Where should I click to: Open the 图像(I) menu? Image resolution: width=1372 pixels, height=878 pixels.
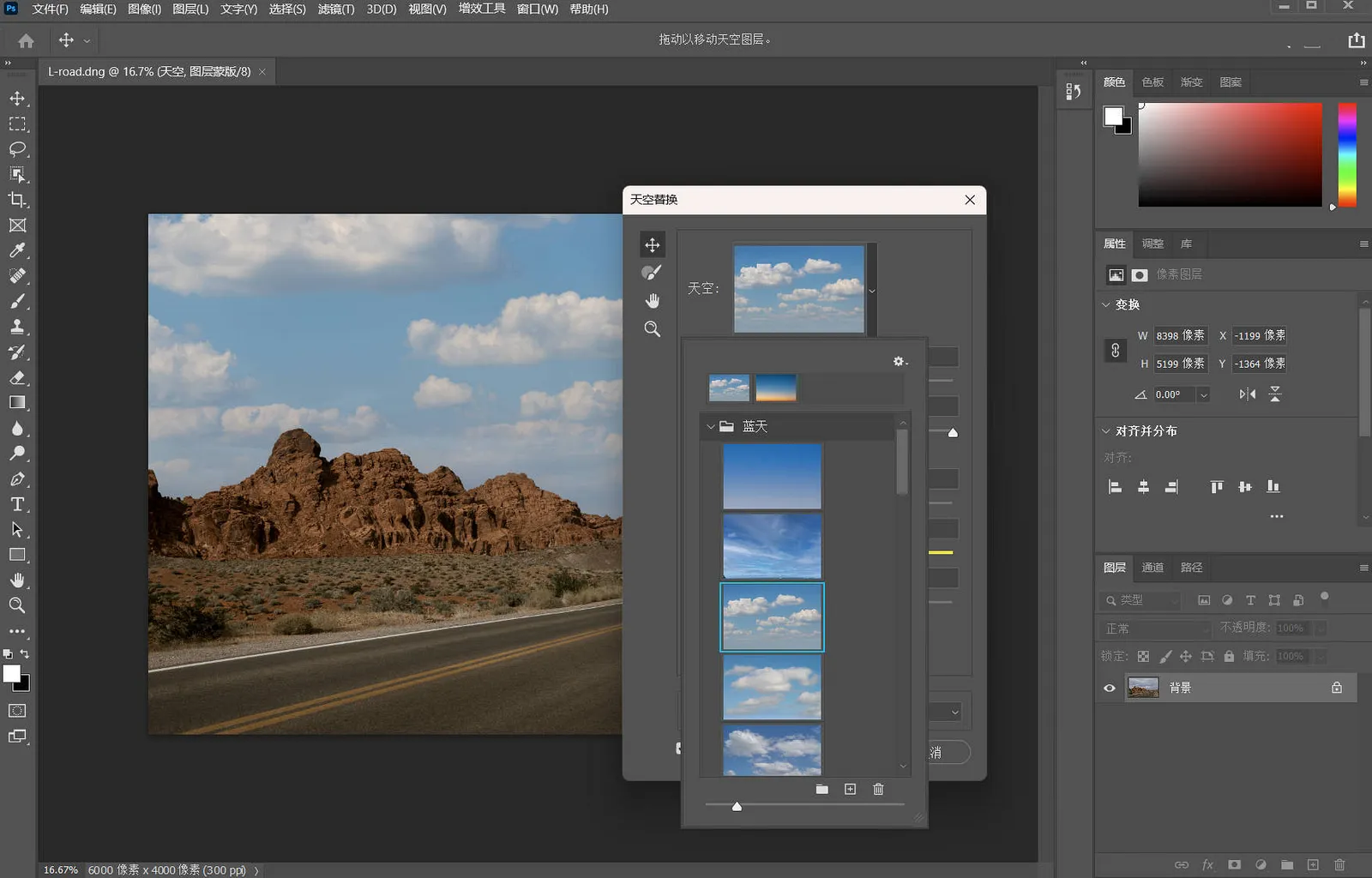pos(144,9)
